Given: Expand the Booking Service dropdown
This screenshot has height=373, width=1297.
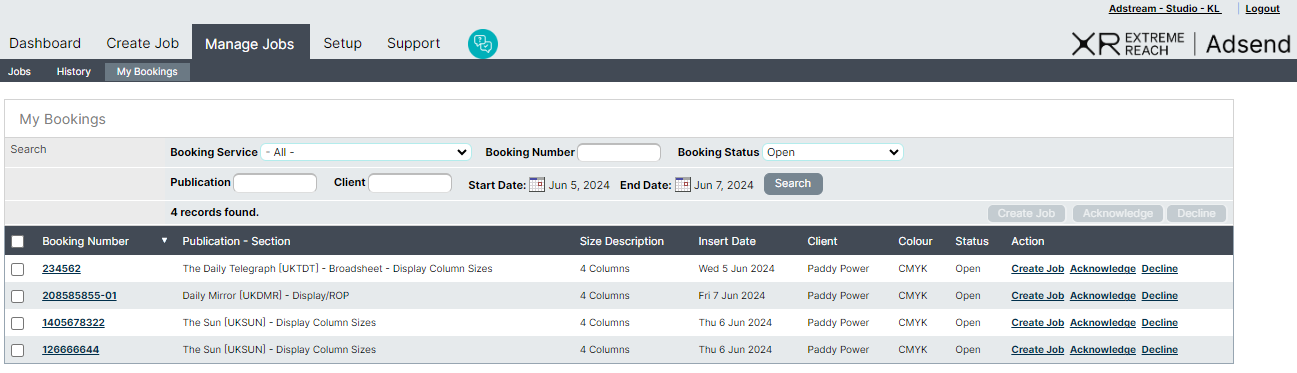Looking at the screenshot, I should click(x=366, y=152).
